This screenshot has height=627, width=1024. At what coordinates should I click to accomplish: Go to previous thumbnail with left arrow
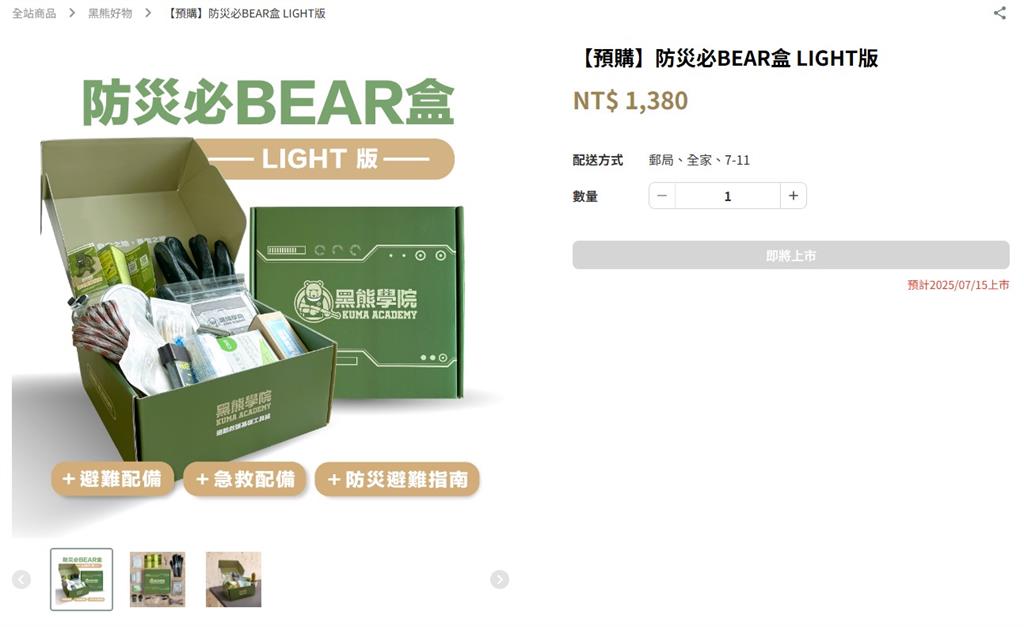click(21, 579)
